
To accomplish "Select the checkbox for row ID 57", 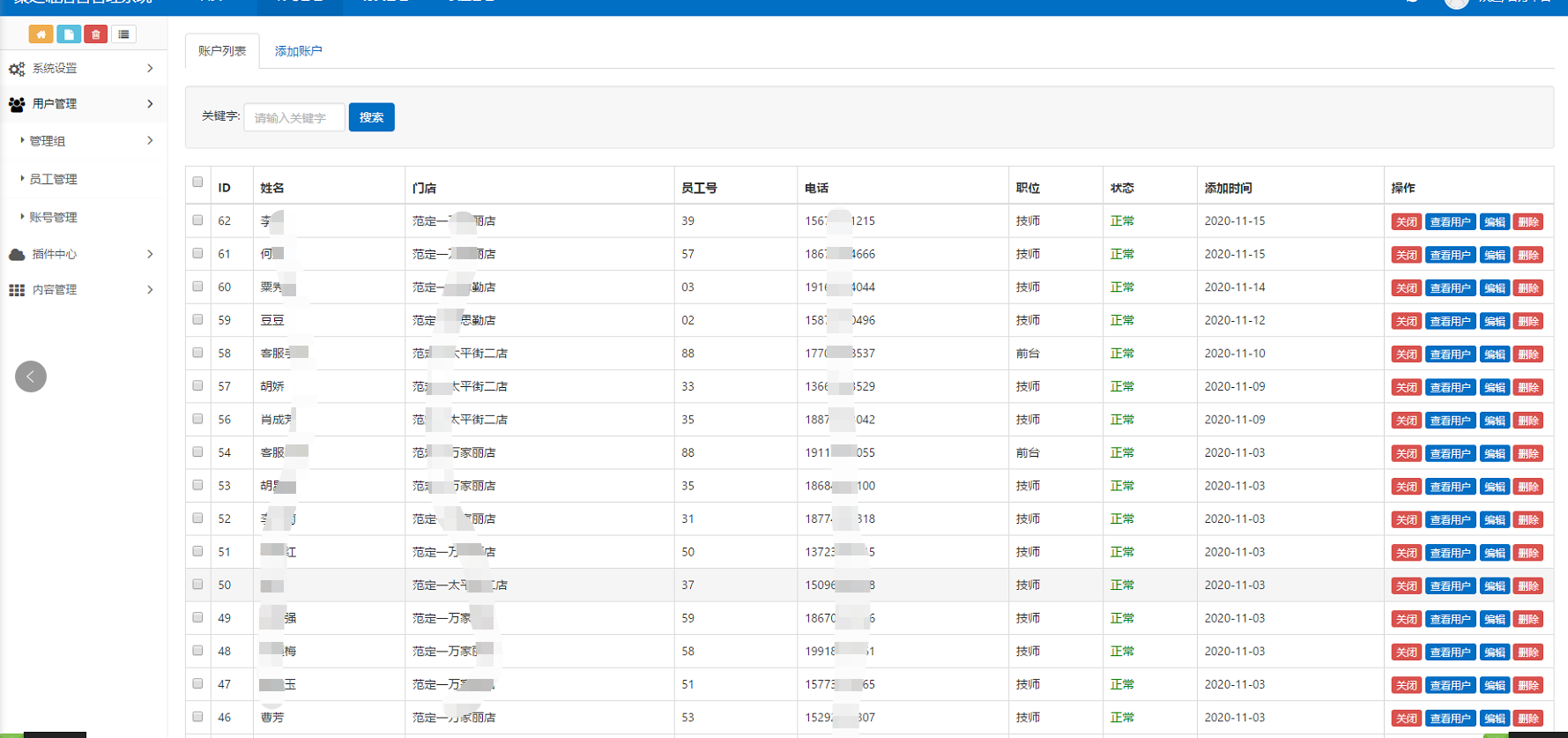I will 197,386.
